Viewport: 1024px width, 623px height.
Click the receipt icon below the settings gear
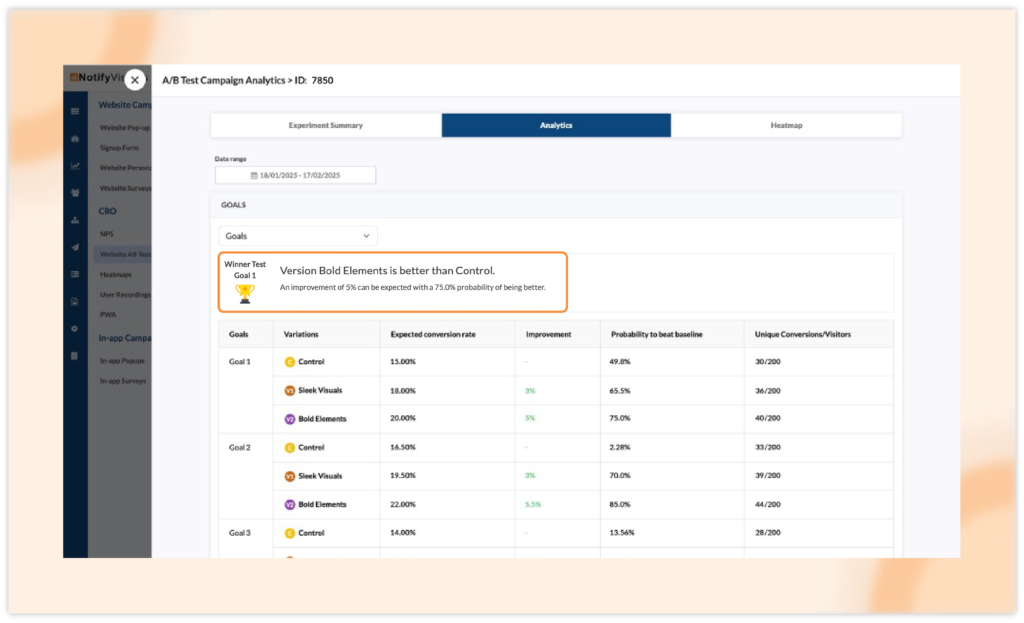[74, 356]
